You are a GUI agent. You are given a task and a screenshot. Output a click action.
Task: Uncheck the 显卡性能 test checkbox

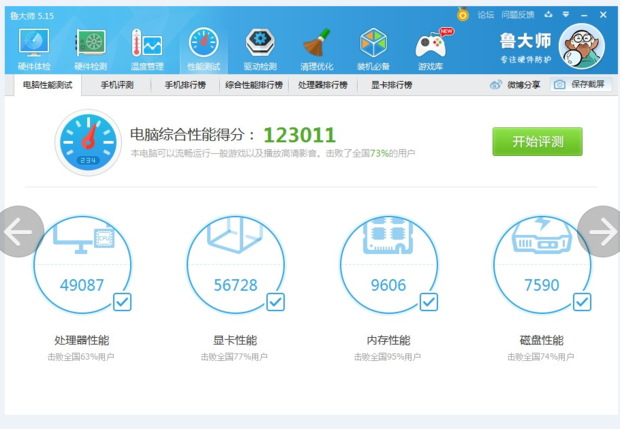pyautogui.click(x=275, y=302)
